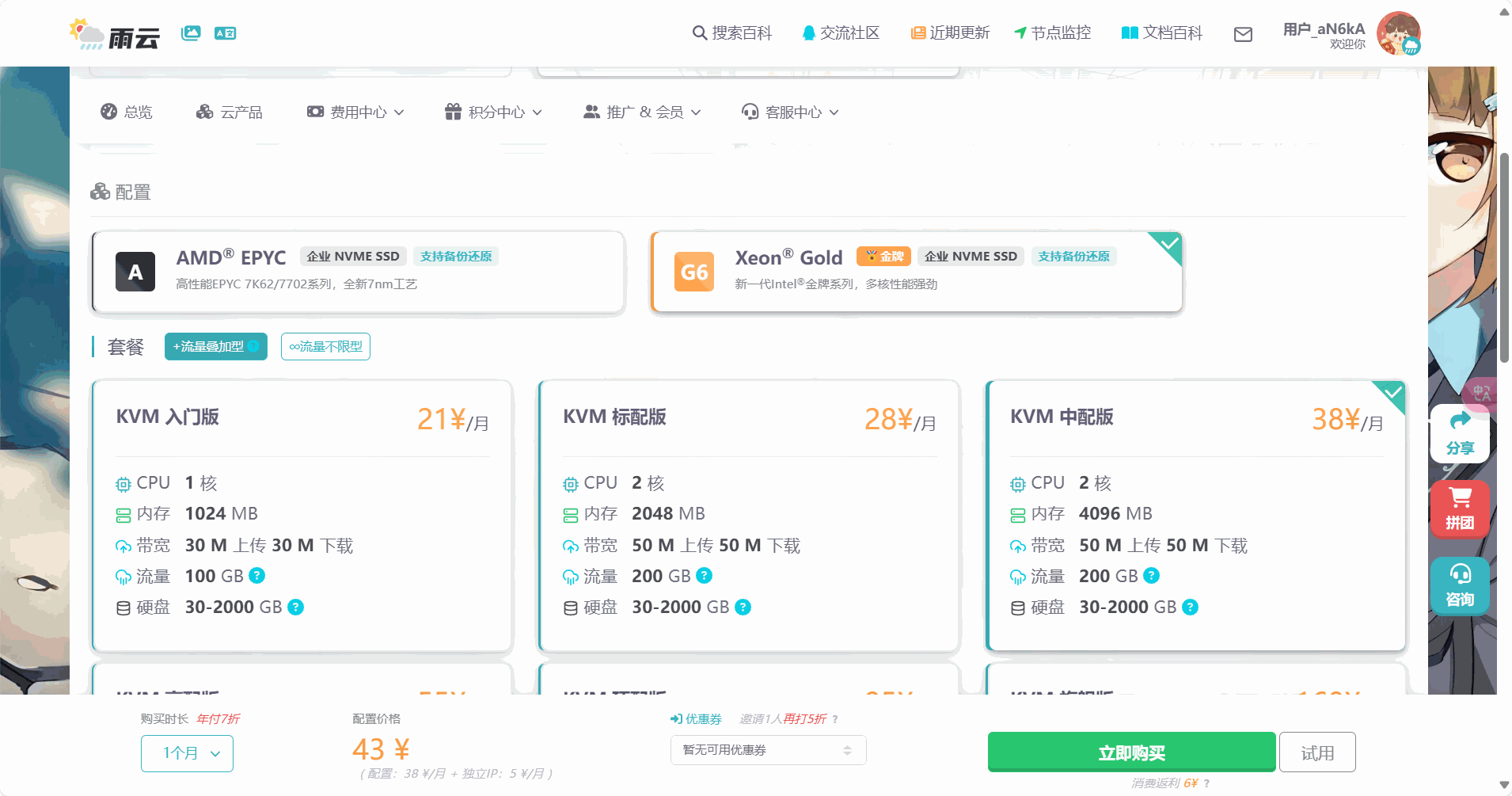Click the 试用 trial button
The height and width of the screenshot is (796, 1512).
[x=1317, y=752]
